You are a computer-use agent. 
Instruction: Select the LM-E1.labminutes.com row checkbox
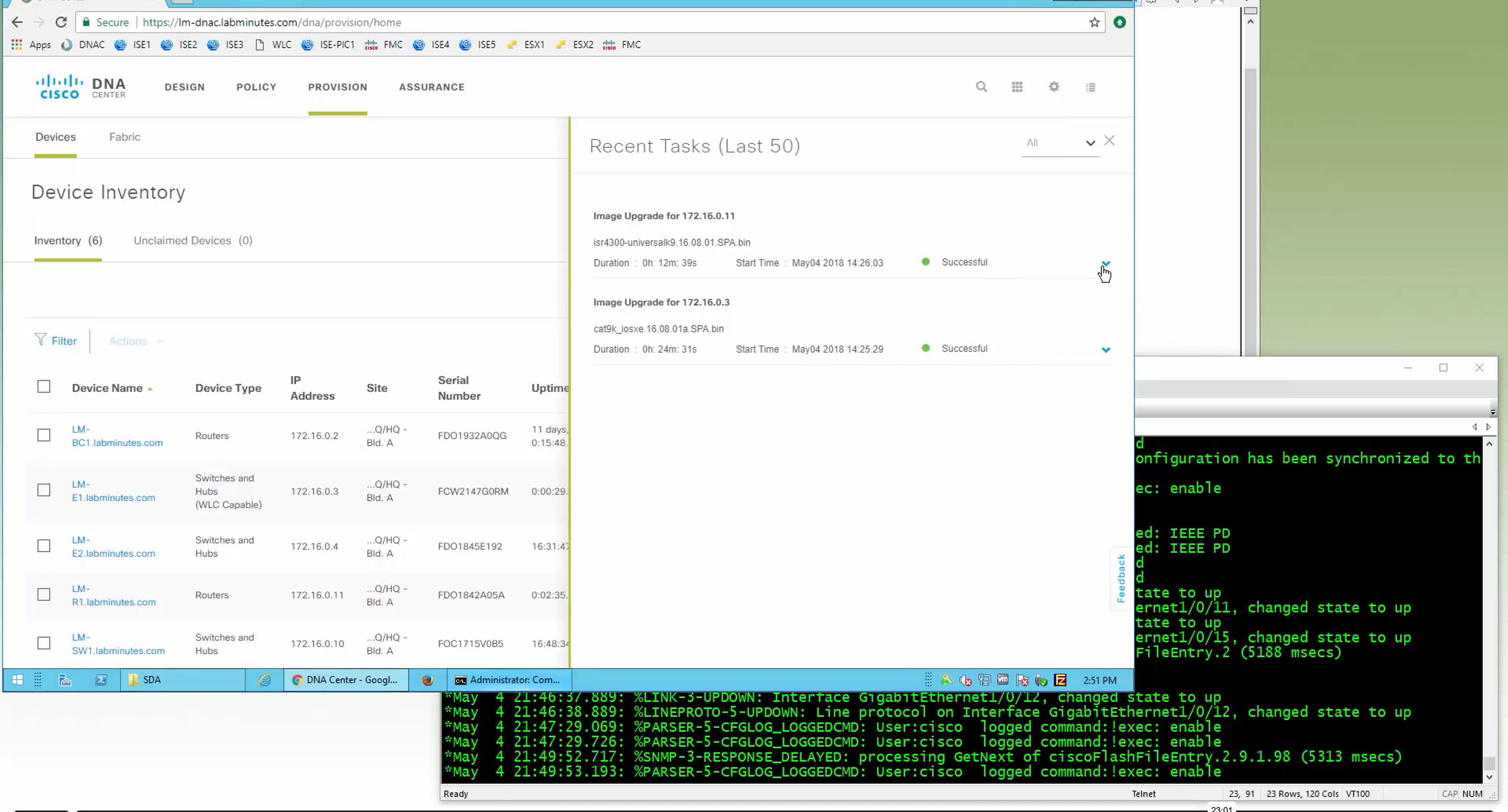pyautogui.click(x=44, y=490)
